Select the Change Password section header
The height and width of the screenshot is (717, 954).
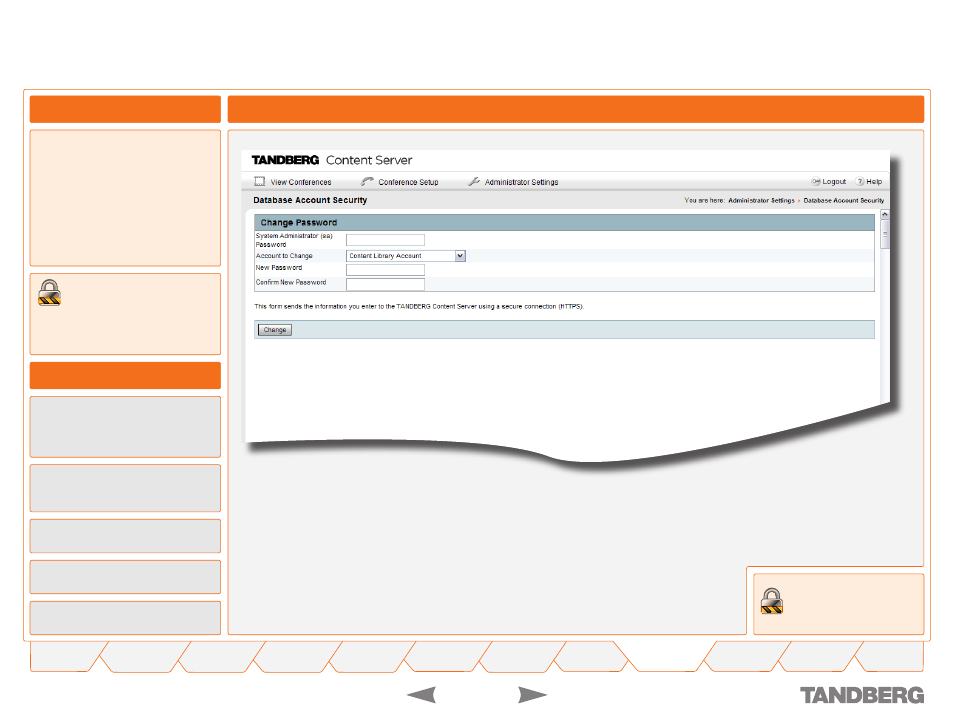pyautogui.click(x=564, y=222)
